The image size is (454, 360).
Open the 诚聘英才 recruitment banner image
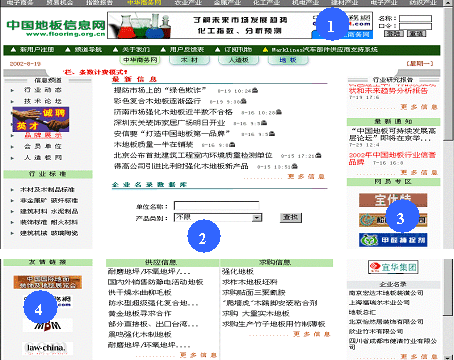click(41, 119)
